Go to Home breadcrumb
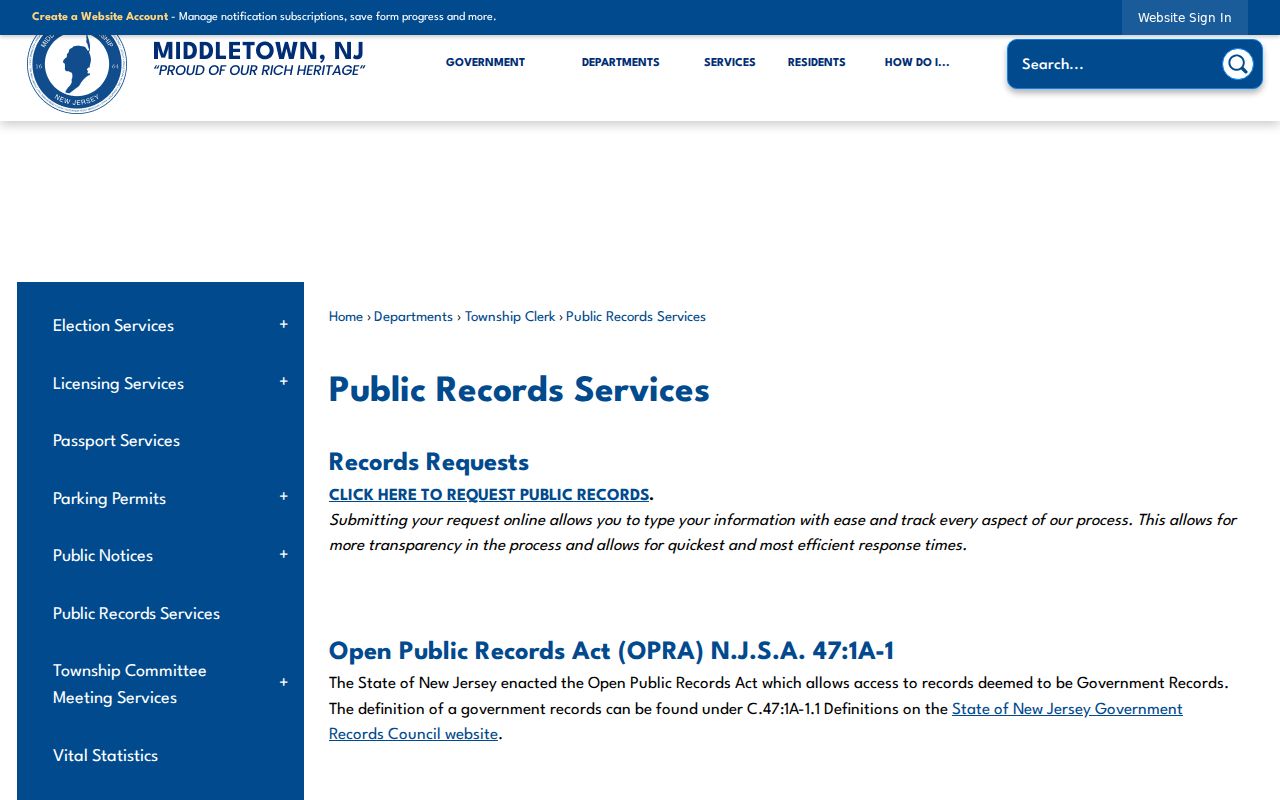The image size is (1280, 800). pos(346,317)
